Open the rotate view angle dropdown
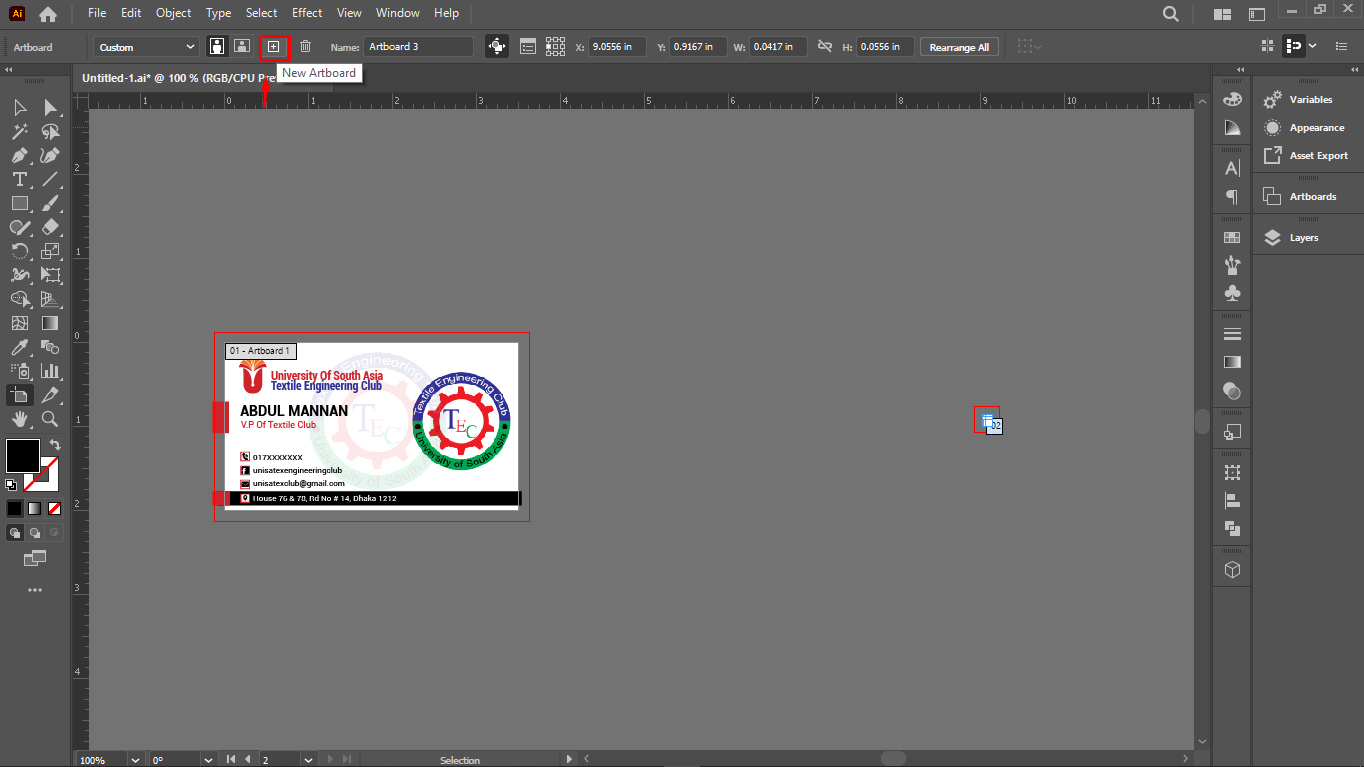This screenshot has width=1364, height=767. click(x=209, y=760)
